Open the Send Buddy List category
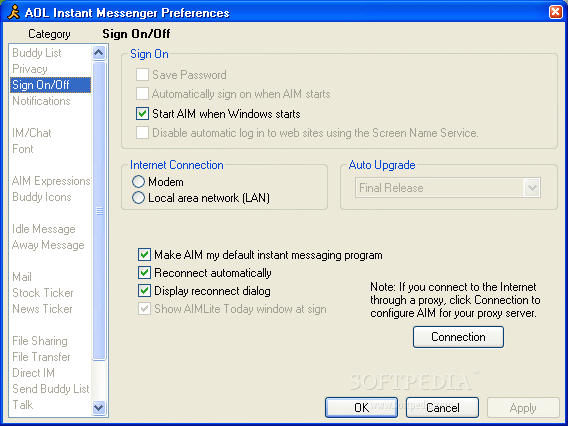The width and height of the screenshot is (568, 426). point(51,389)
